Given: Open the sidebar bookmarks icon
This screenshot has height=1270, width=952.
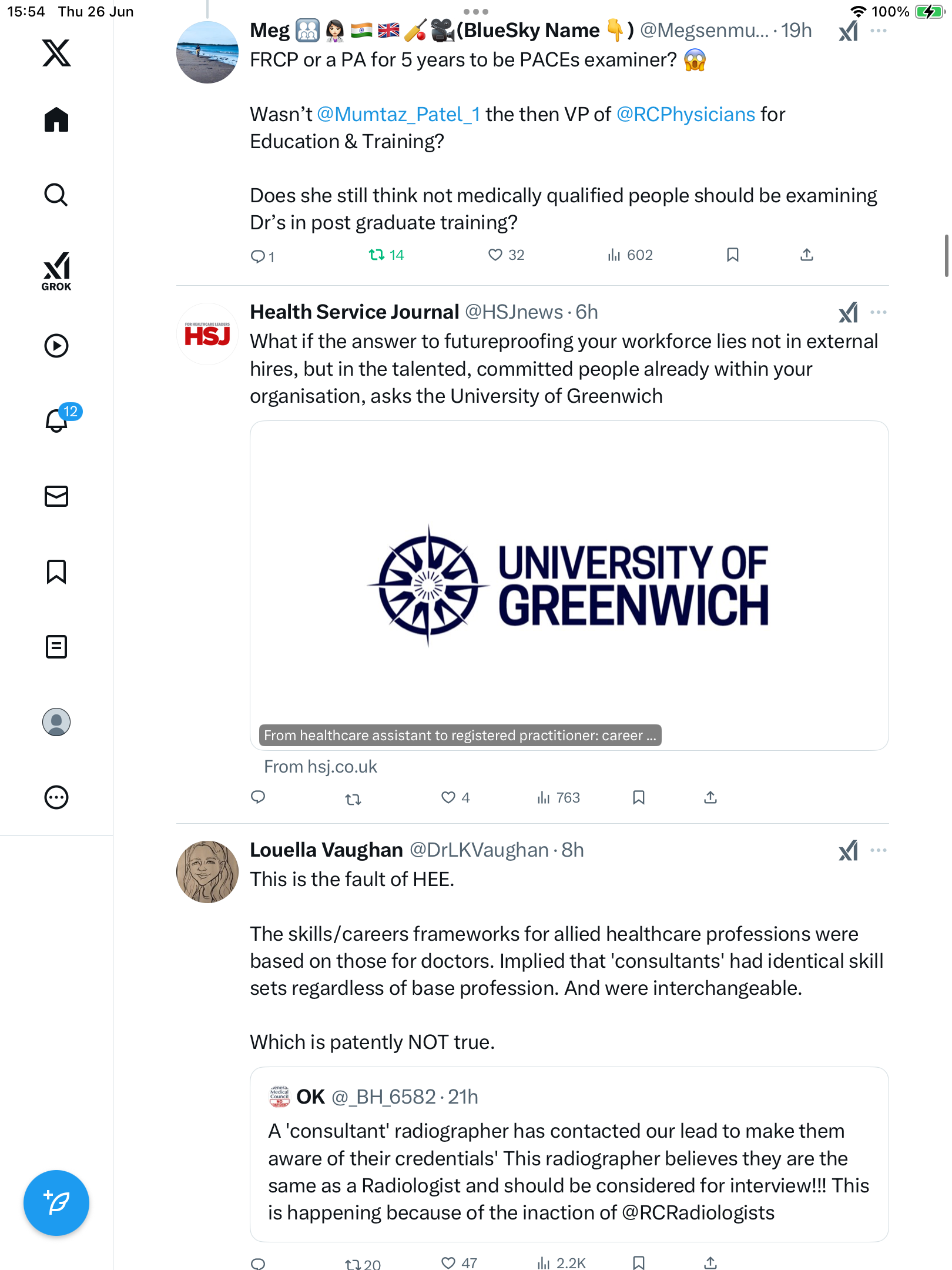Looking at the screenshot, I should pyautogui.click(x=56, y=571).
